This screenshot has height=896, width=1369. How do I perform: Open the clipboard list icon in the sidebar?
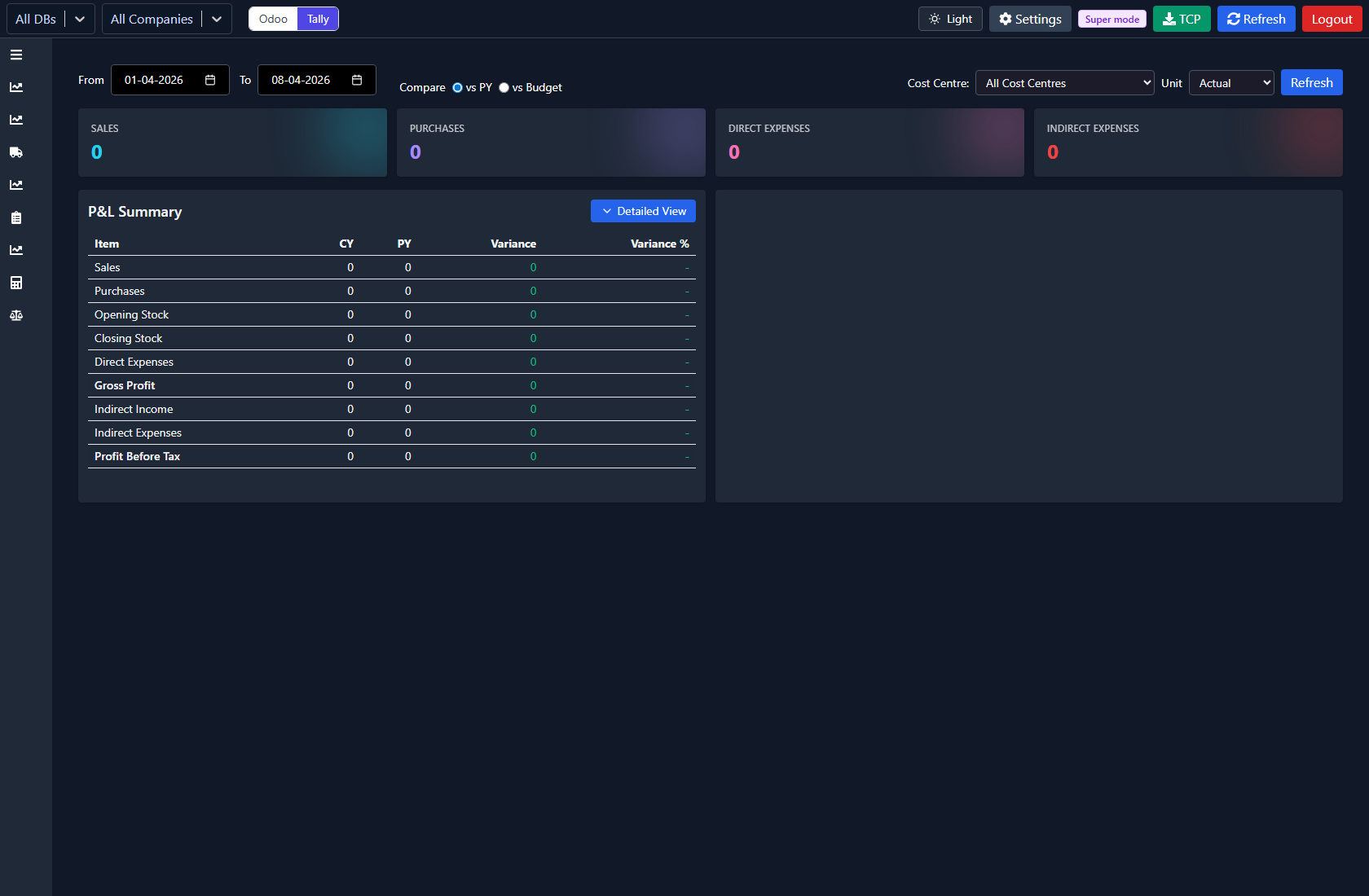pyautogui.click(x=16, y=217)
